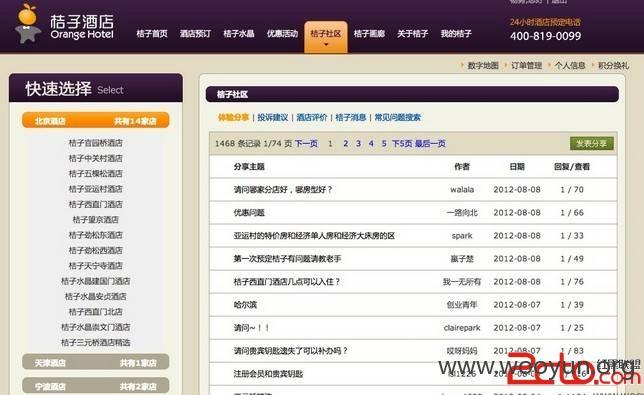Click the hotline number 400-819-0099

tap(545, 36)
